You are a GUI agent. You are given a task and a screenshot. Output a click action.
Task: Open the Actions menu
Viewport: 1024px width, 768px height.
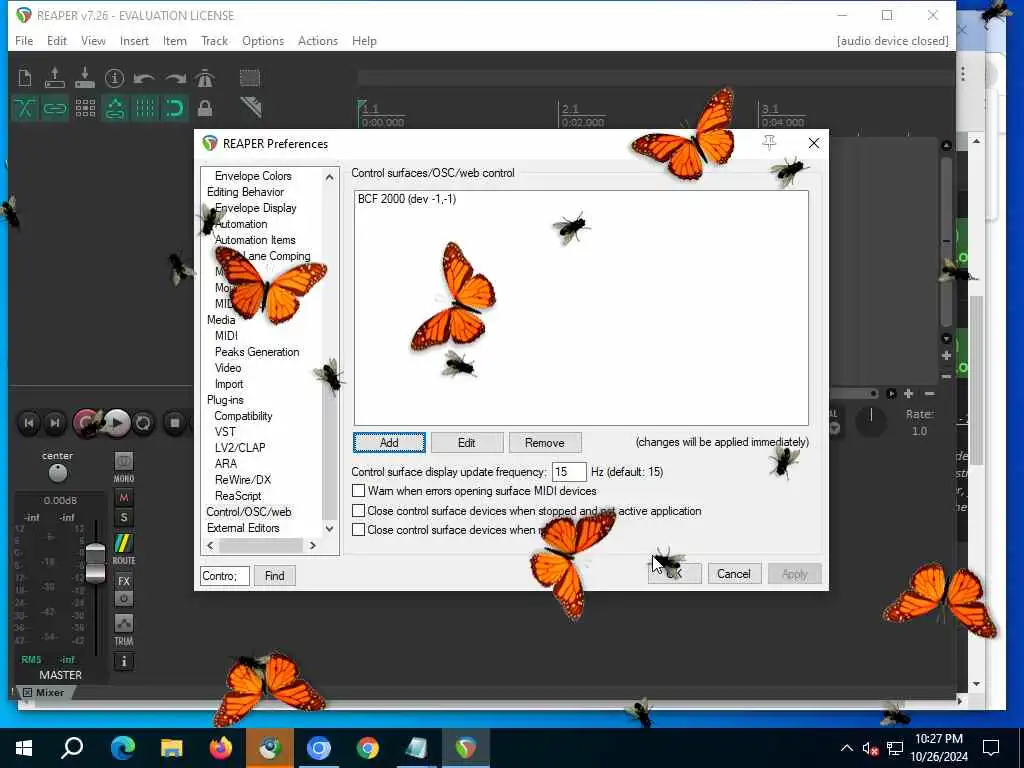(x=318, y=40)
